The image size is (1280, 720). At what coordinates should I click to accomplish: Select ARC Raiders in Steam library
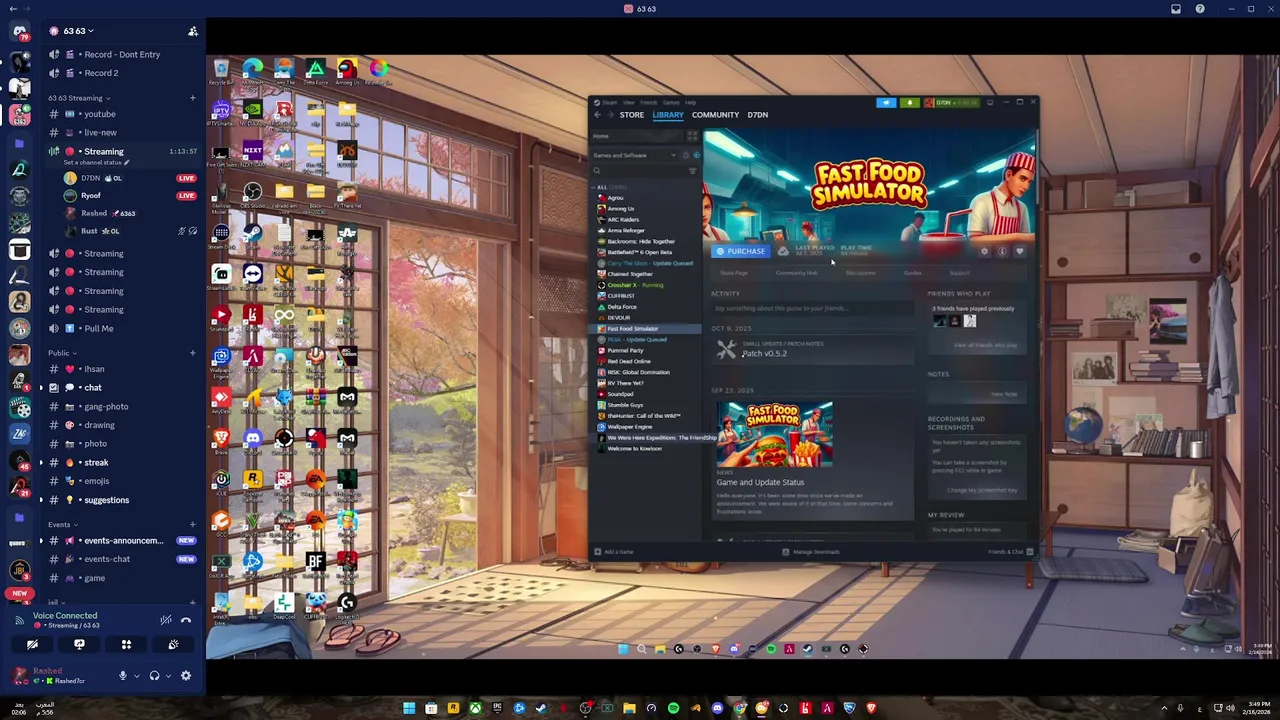pyautogui.click(x=622, y=220)
